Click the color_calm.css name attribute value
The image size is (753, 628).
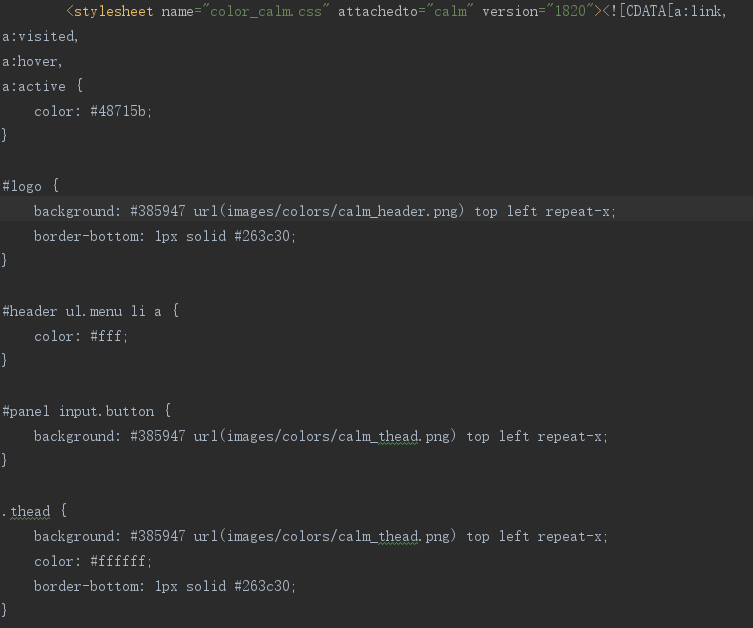coord(266,12)
